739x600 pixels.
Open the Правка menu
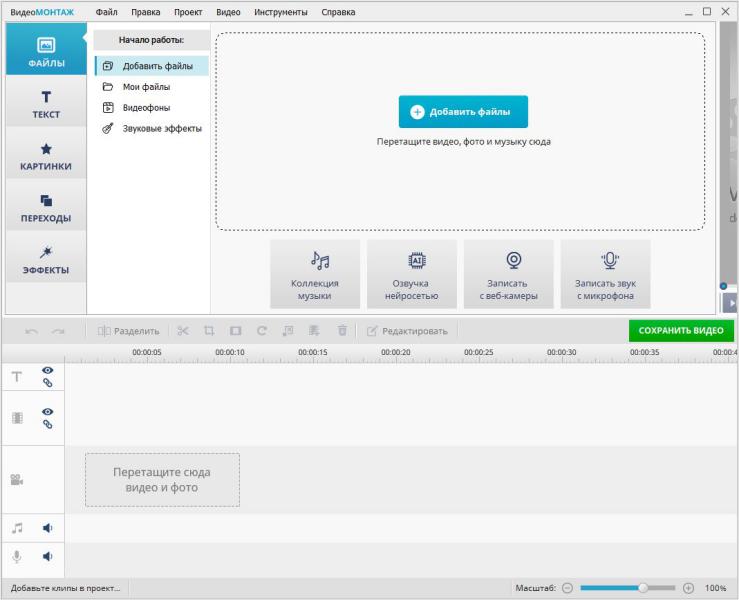146,12
